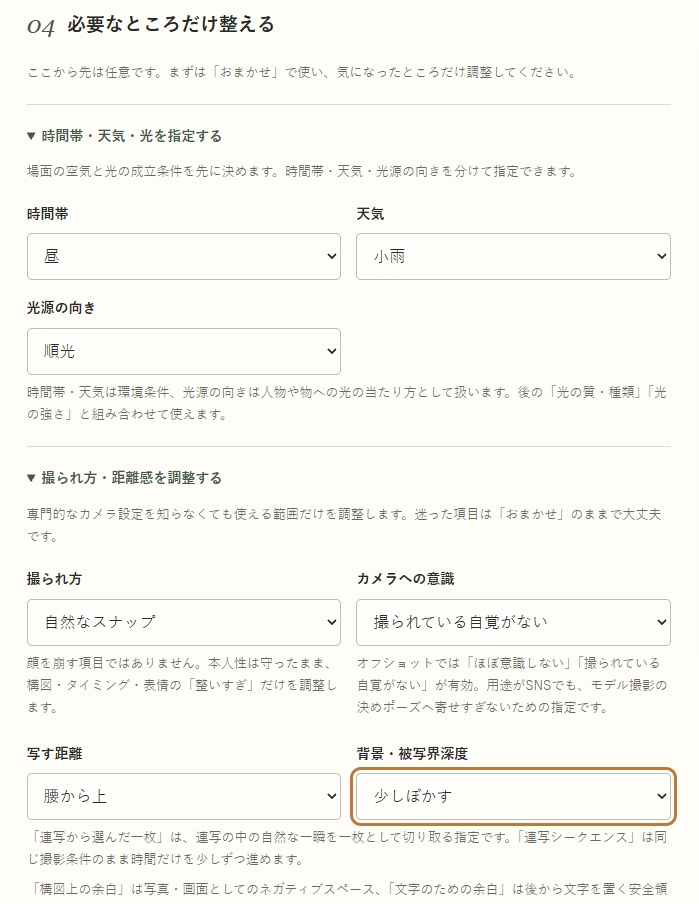This screenshot has height=904, width=699.
Task: Open the 写す距離 dropdown showing 腰から上
Action: pos(183,796)
